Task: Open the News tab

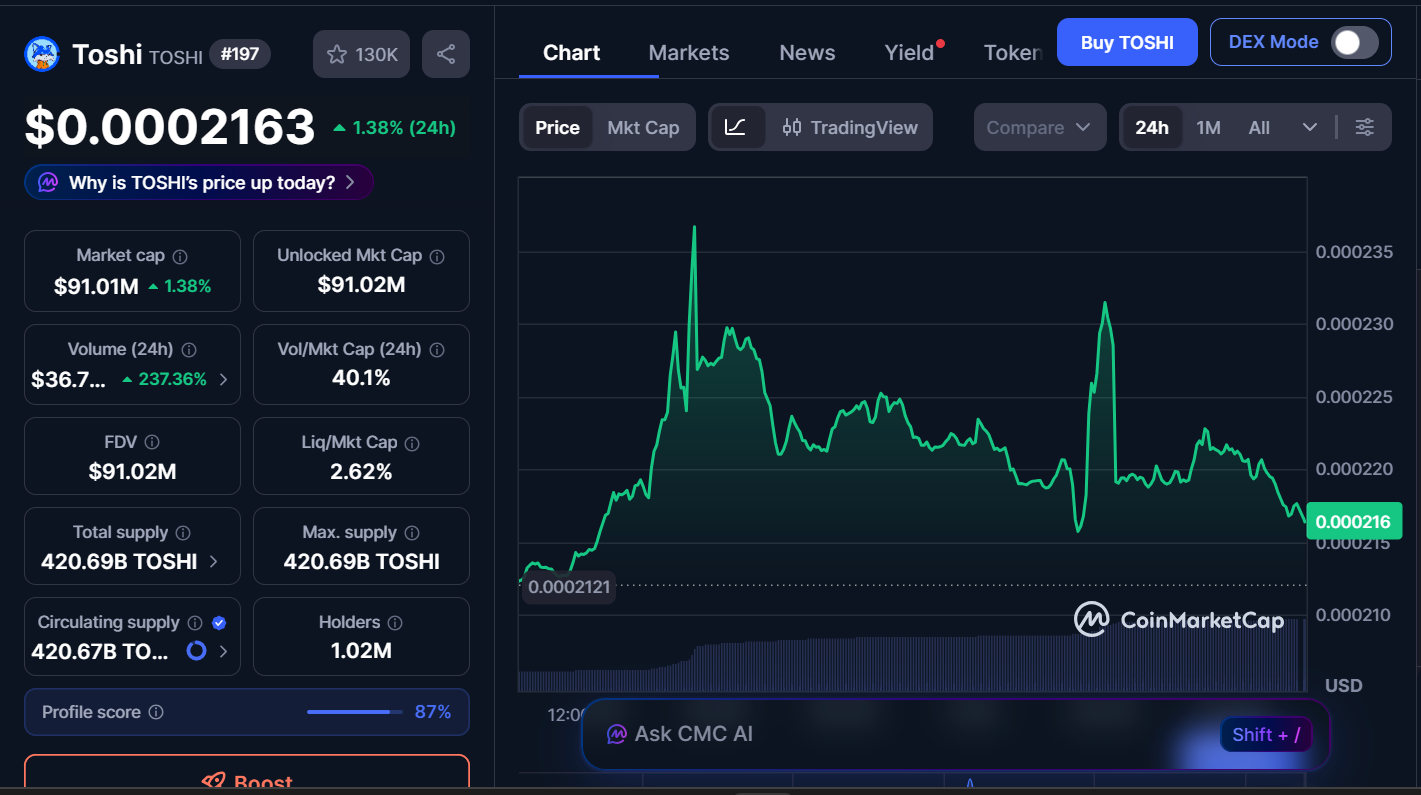Action: 806,52
